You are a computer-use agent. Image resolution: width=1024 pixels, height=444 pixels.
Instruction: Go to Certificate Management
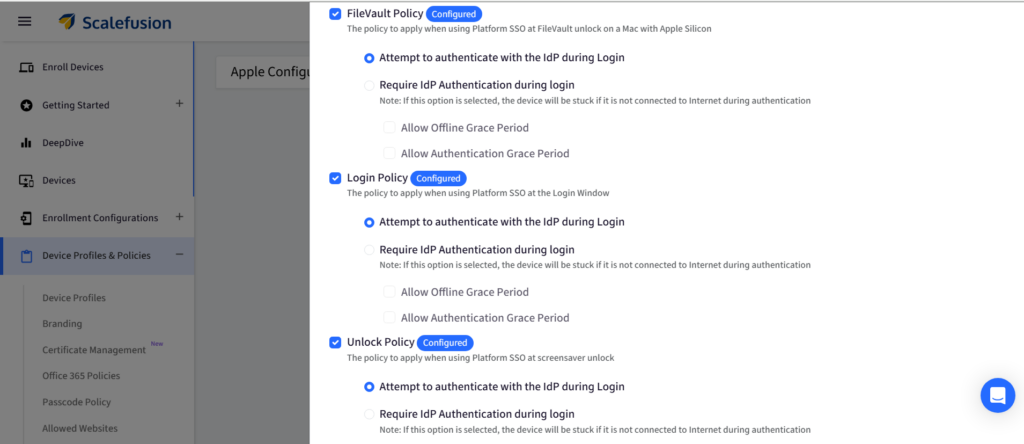pyautogui.click(x=95, y=350)
